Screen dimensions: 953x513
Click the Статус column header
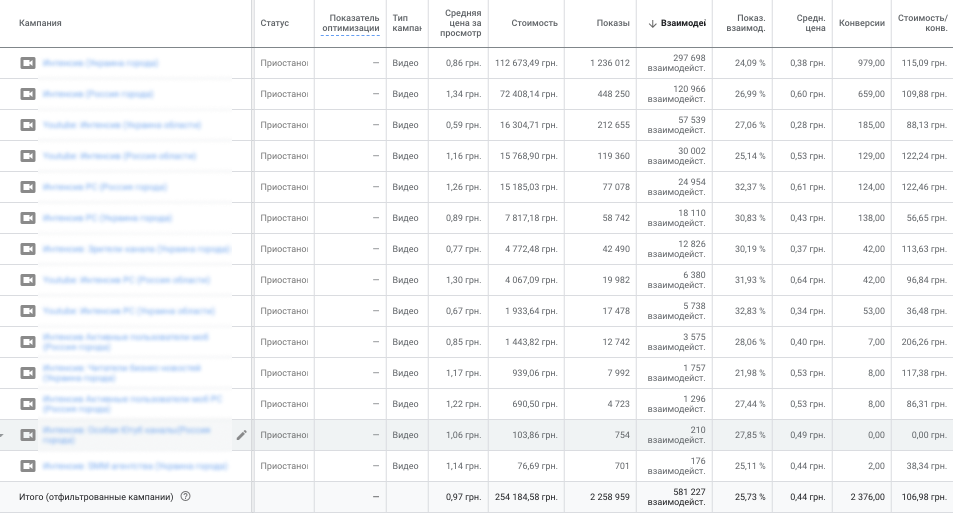click(275, 23)
